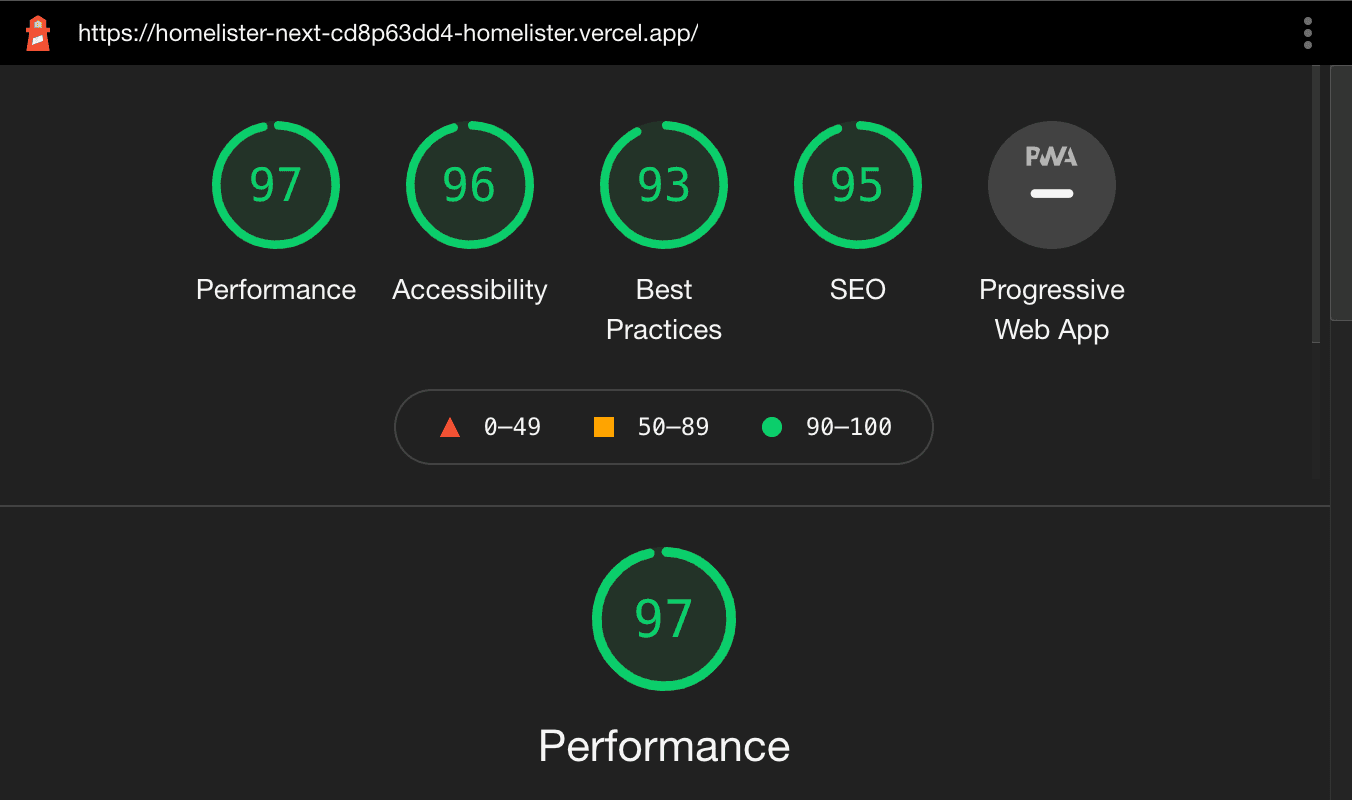
Task: Open the homelister vercel.app URL link
Action: point(388,33)
